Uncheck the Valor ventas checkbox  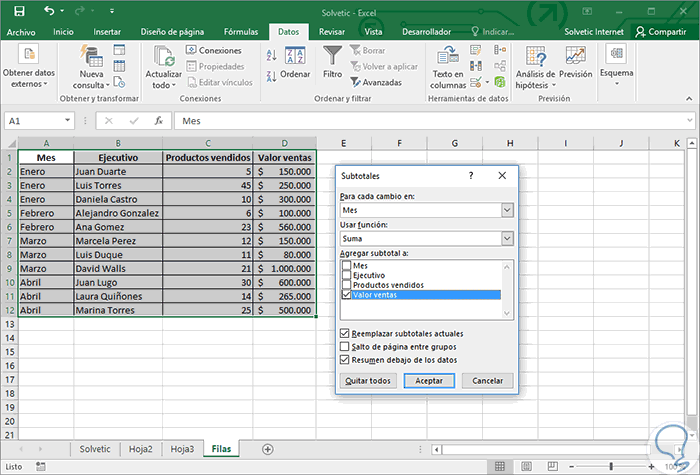pos(346,295)
